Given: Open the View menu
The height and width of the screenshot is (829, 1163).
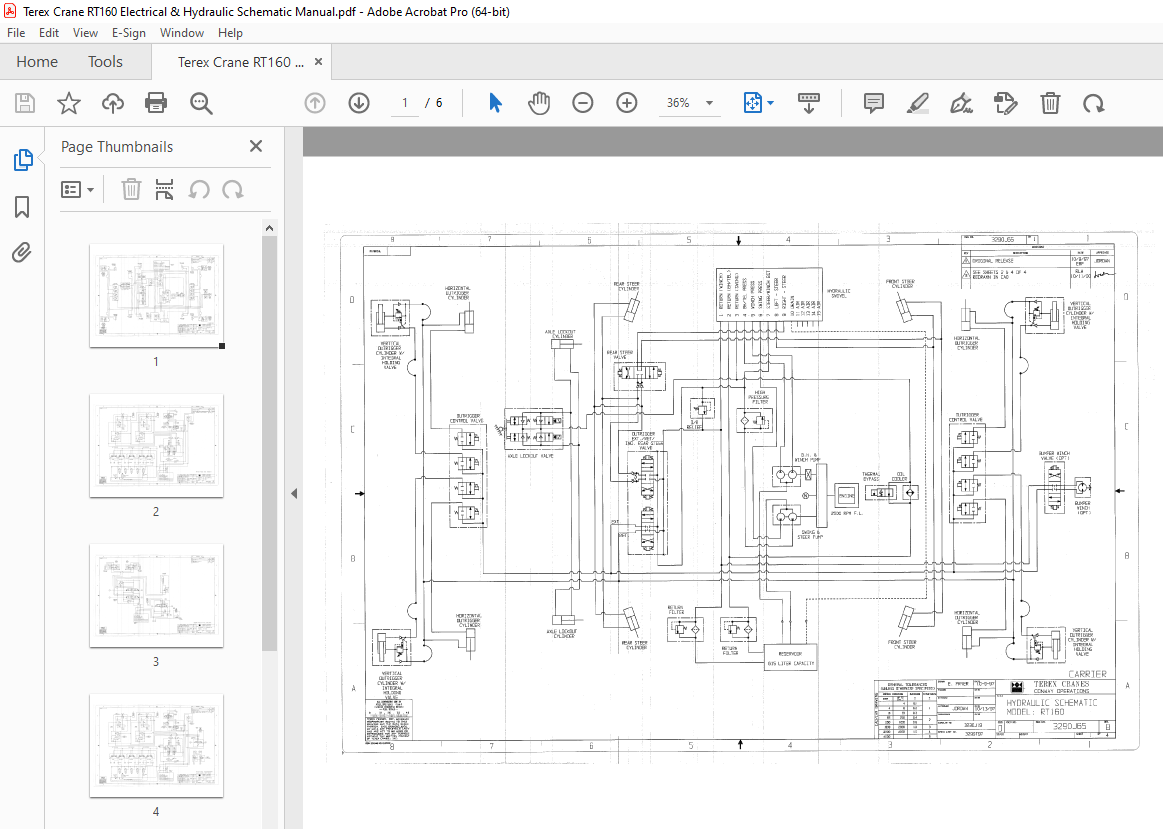Looking at the screenshot, I should click(85, 33).
